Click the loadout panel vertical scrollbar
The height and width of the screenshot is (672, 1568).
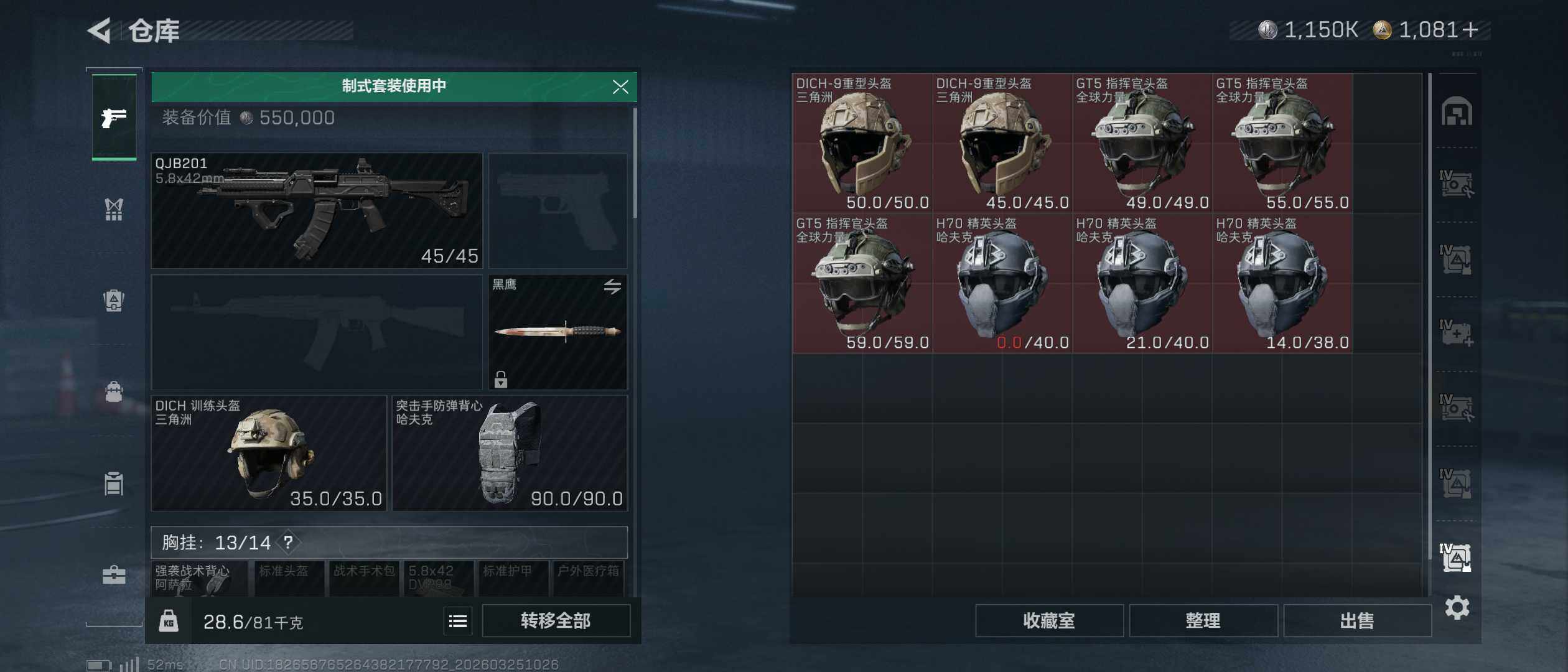point(635,163)
